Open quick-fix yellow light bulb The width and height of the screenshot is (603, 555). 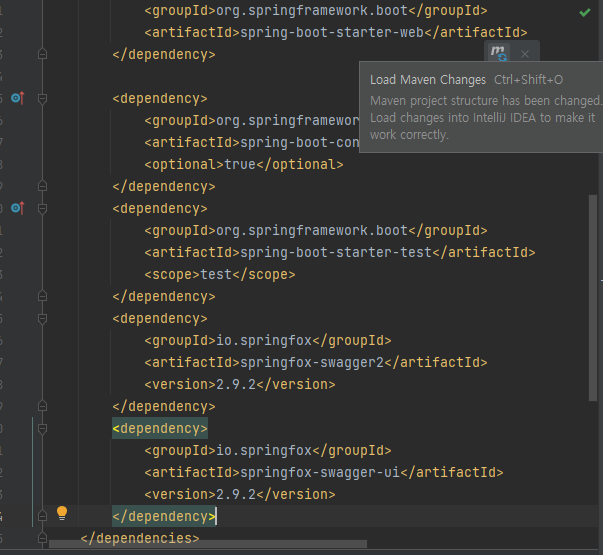[62, 513]
